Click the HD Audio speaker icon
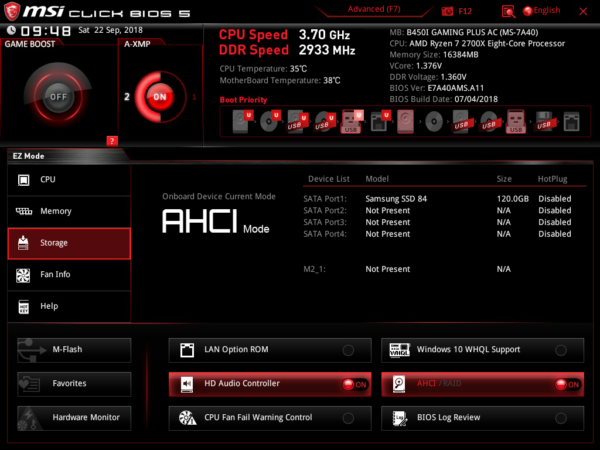 [x=187, y=384]
